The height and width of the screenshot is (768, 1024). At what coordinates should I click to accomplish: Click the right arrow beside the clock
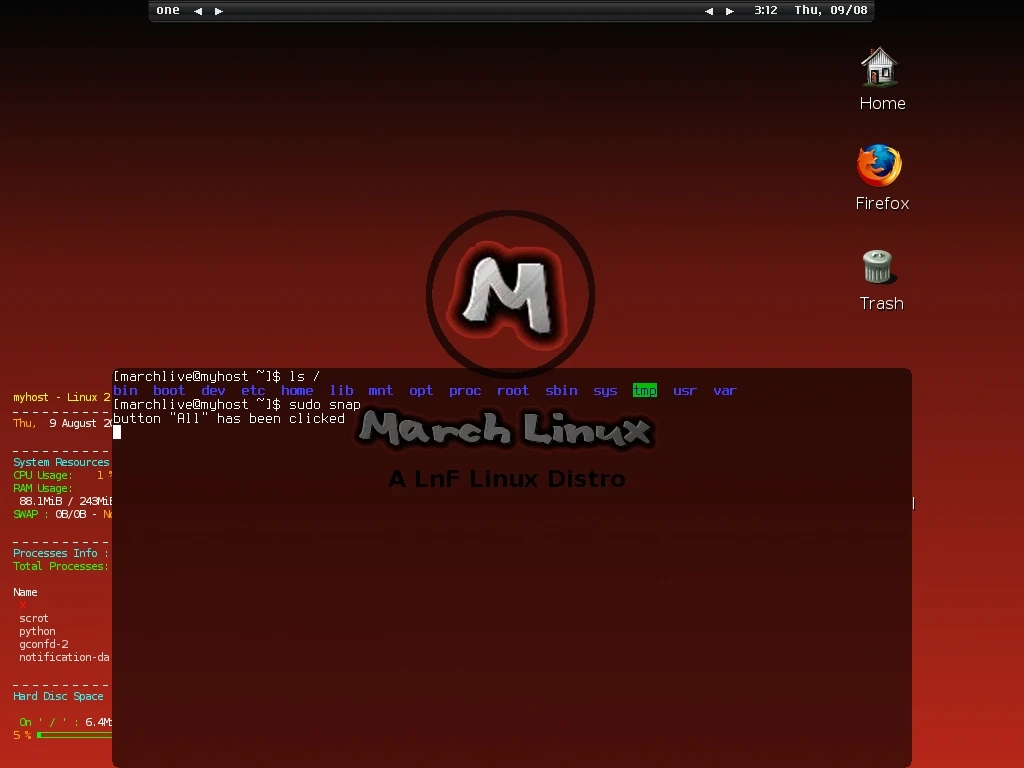[731, 10]
